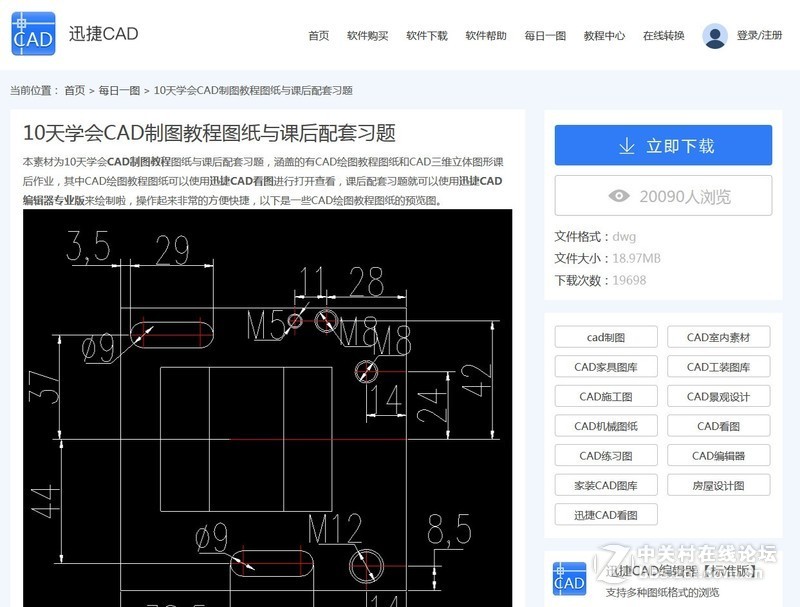This screenshot has width=800, height=607.
Task: Click the cad制图 tag button
Action: pos(604,337)
